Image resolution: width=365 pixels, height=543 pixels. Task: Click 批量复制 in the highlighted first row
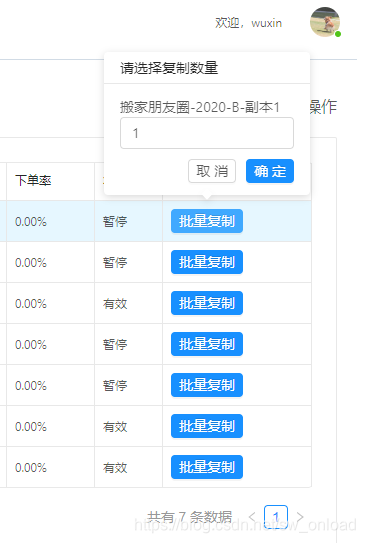[207, 221]
